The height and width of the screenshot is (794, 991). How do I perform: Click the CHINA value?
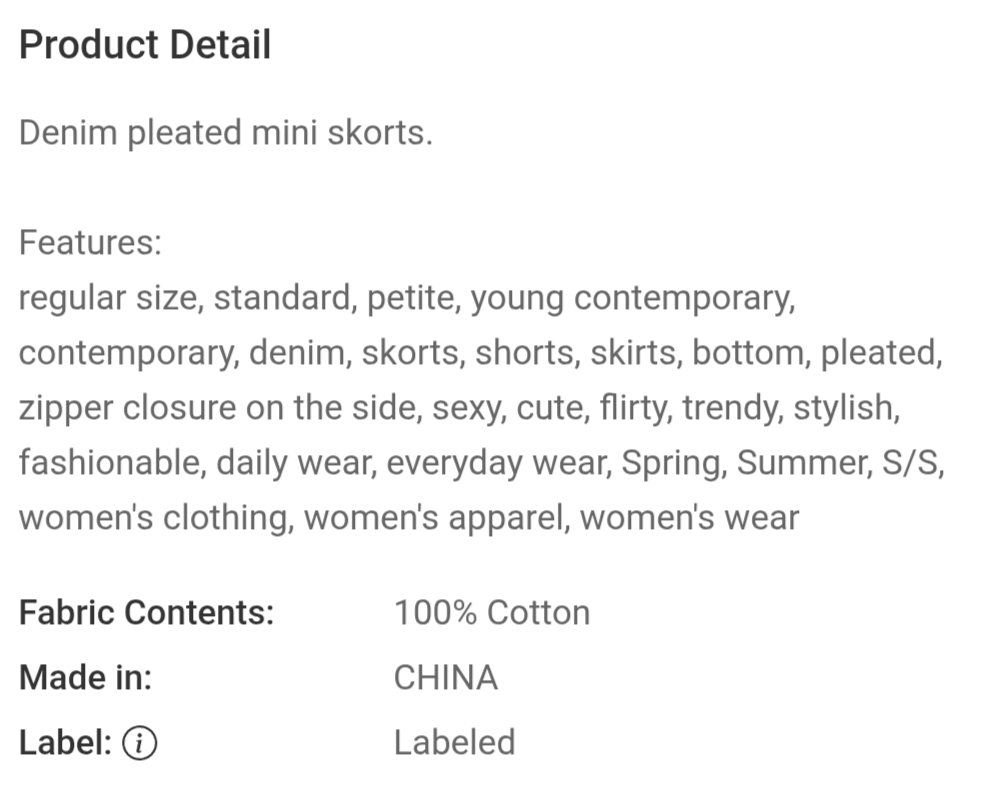tap(446, 678)
